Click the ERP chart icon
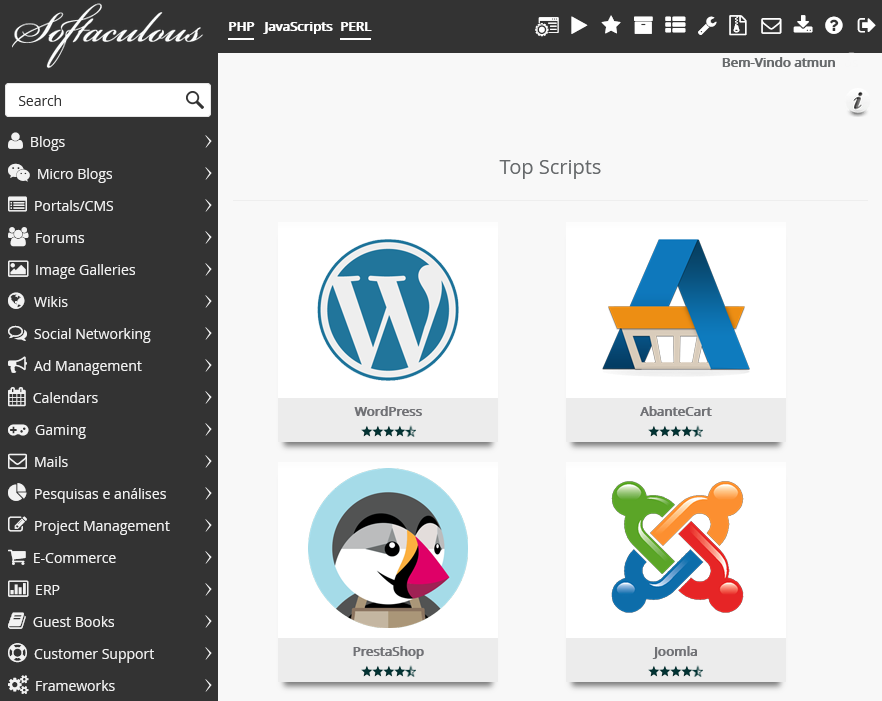This screenshot has width=882, height=701. 18,589
